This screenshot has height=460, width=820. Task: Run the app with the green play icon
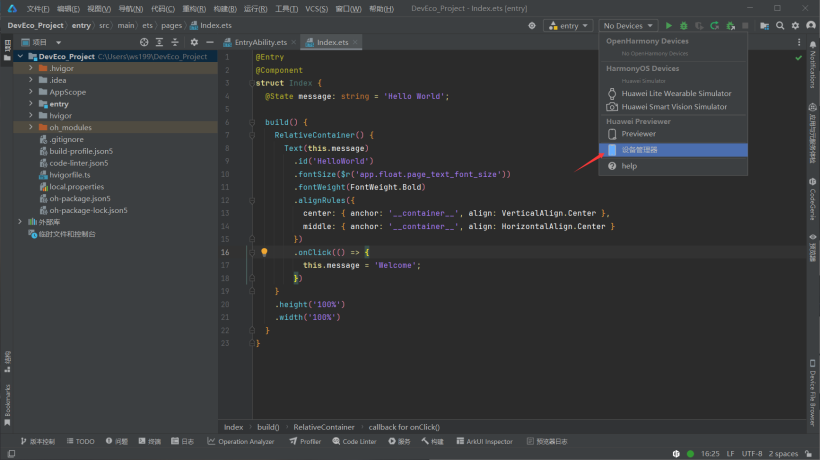coord(668,26)
